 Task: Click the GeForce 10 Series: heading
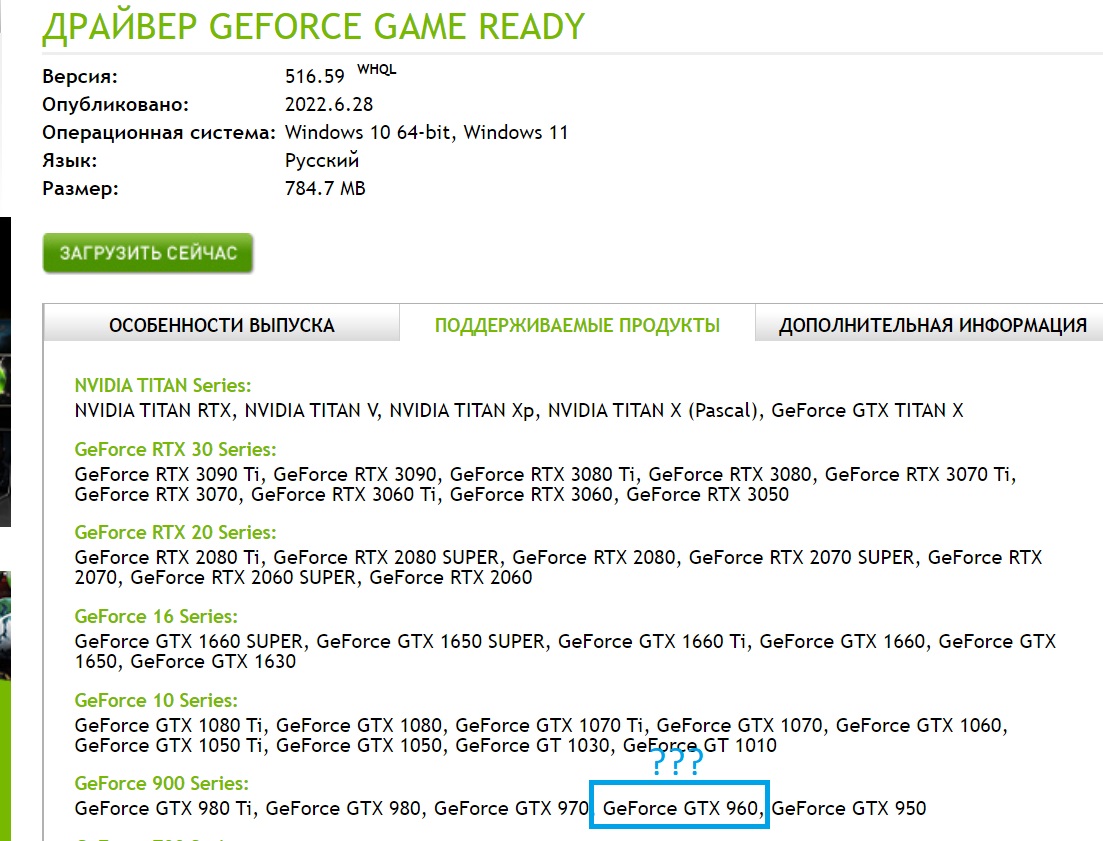click(x=156, y=700)
